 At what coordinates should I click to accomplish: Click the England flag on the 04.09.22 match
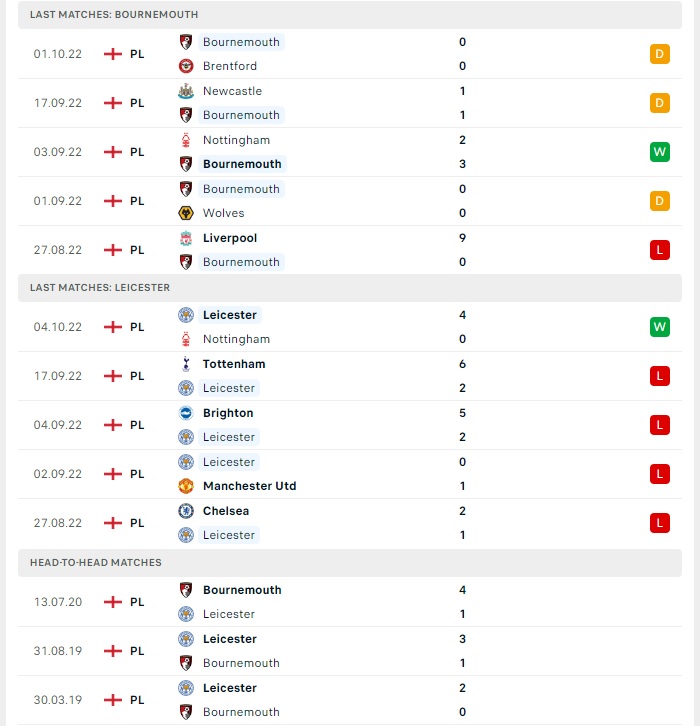112,425
